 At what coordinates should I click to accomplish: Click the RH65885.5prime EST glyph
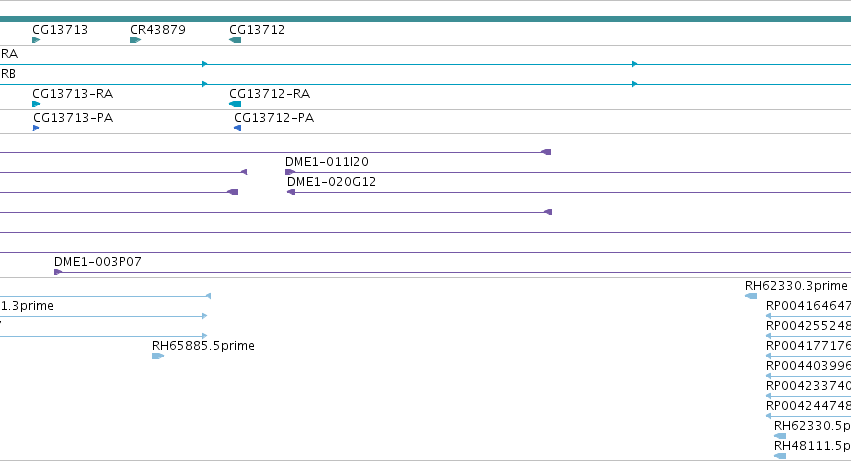coord(158,356)
